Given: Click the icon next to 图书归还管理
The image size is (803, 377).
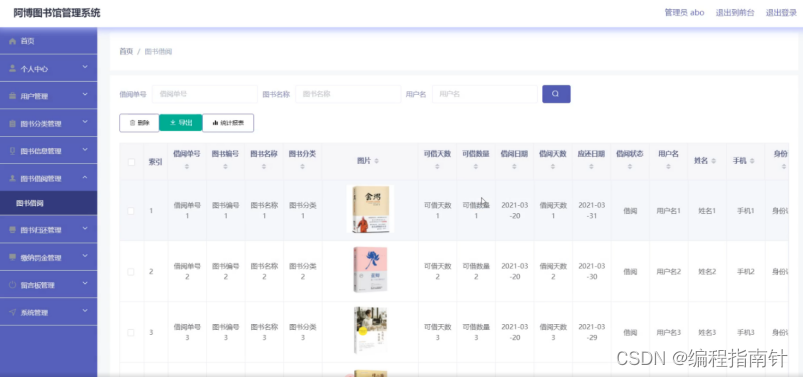Looking at the screenshot, I should click(13, 230).
